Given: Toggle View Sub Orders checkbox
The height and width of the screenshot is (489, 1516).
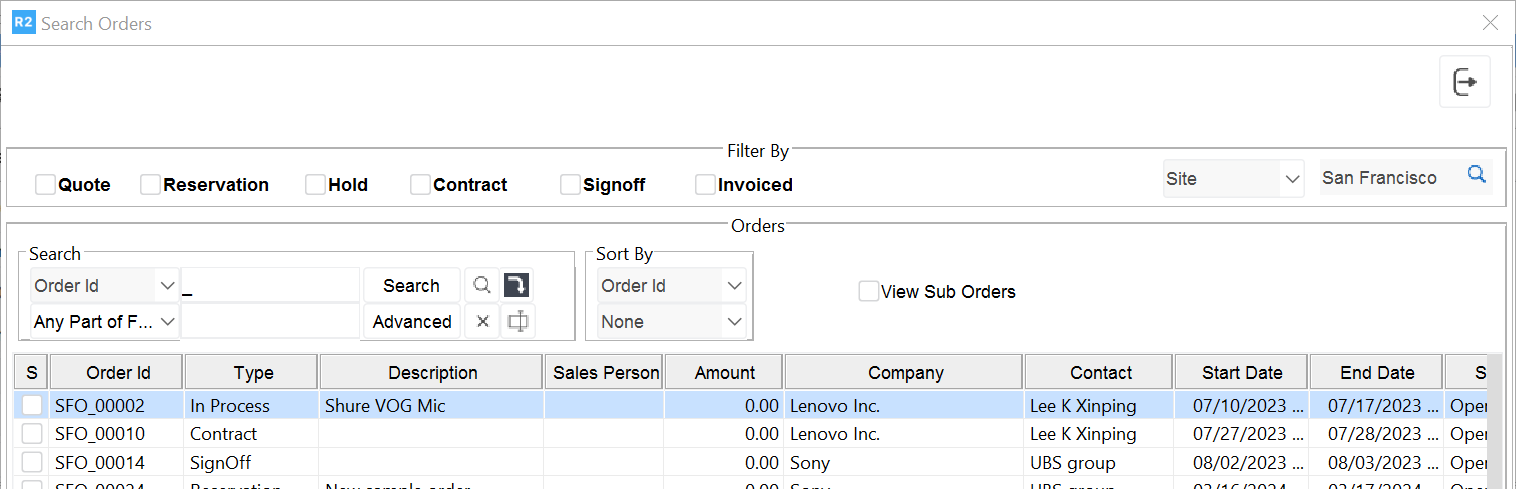Looking at the screenshot, I should [x=869, y=292].
